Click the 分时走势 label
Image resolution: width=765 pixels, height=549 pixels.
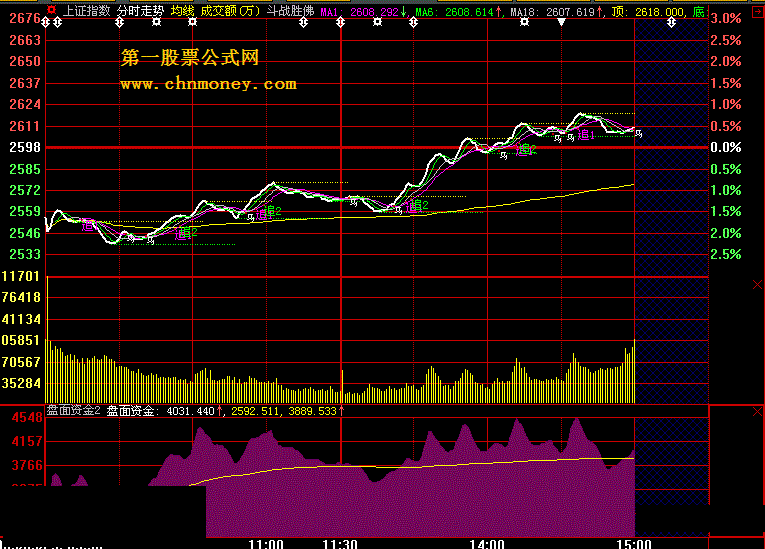pyautogui.click(x=141, y=11)
